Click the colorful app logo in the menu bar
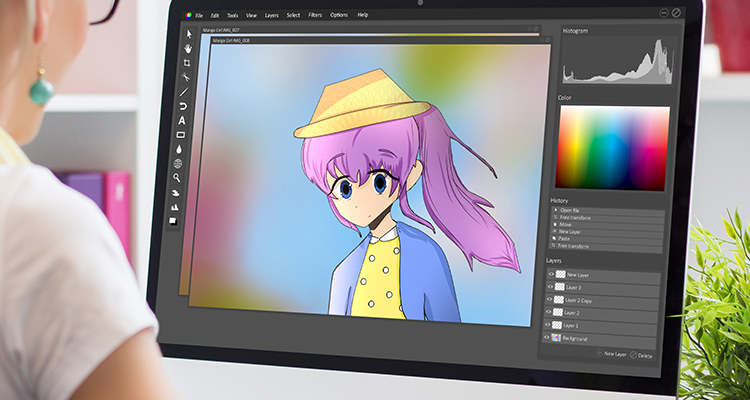 click(188, 15)
